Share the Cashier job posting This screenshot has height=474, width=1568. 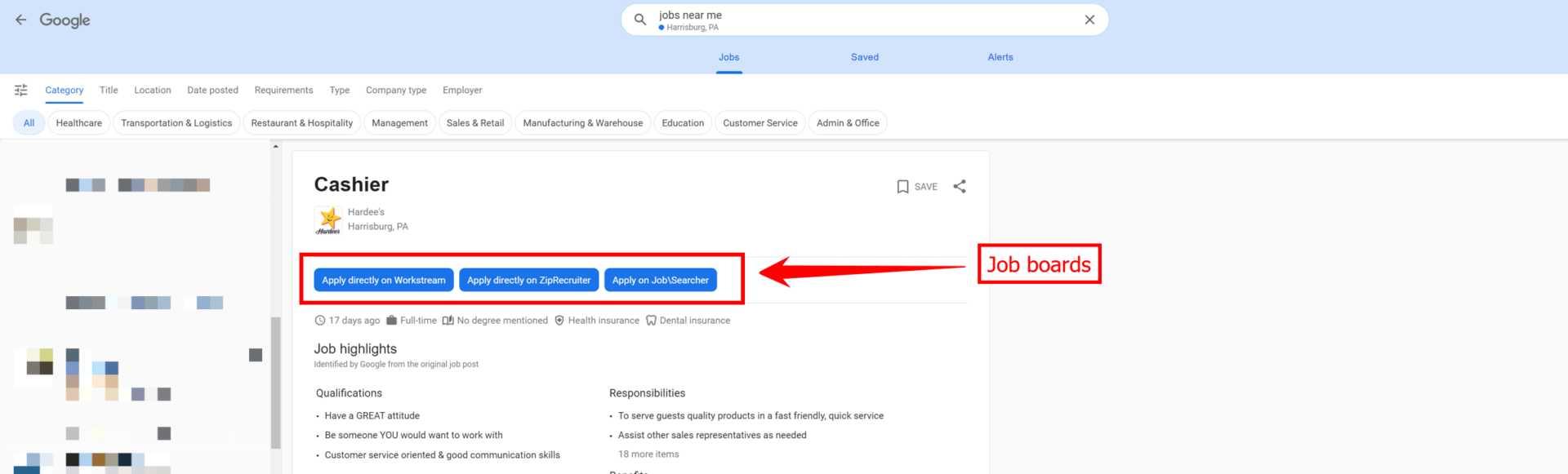pos(960,187)
